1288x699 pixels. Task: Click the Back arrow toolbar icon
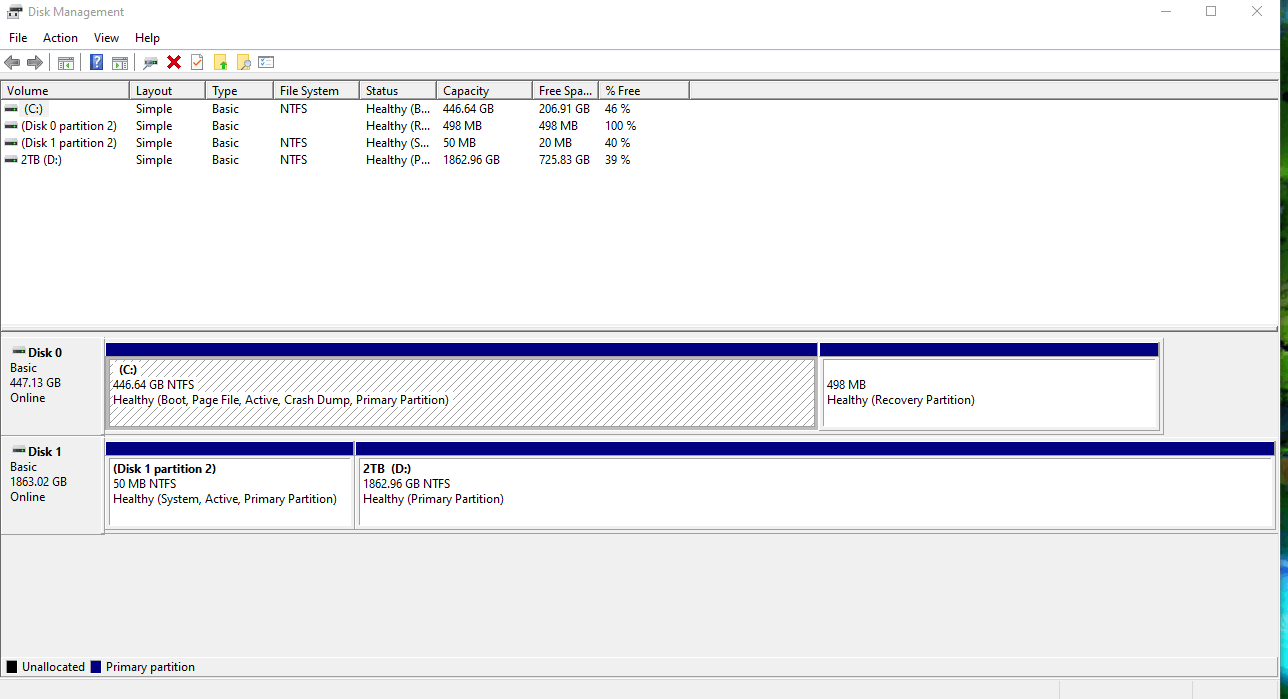tap(12, 62)
